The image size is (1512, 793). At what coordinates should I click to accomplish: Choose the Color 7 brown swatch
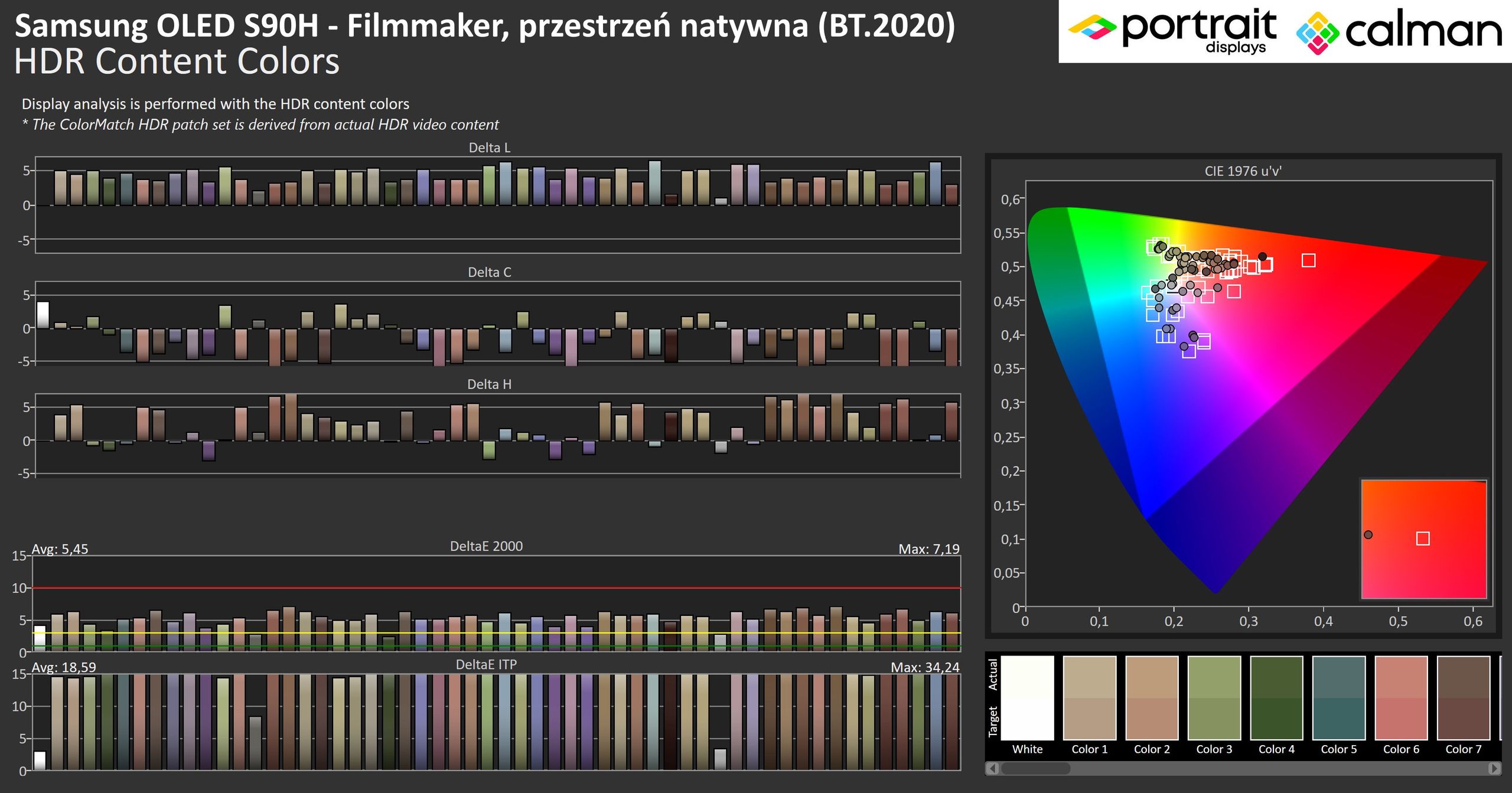pos(1464,698)
